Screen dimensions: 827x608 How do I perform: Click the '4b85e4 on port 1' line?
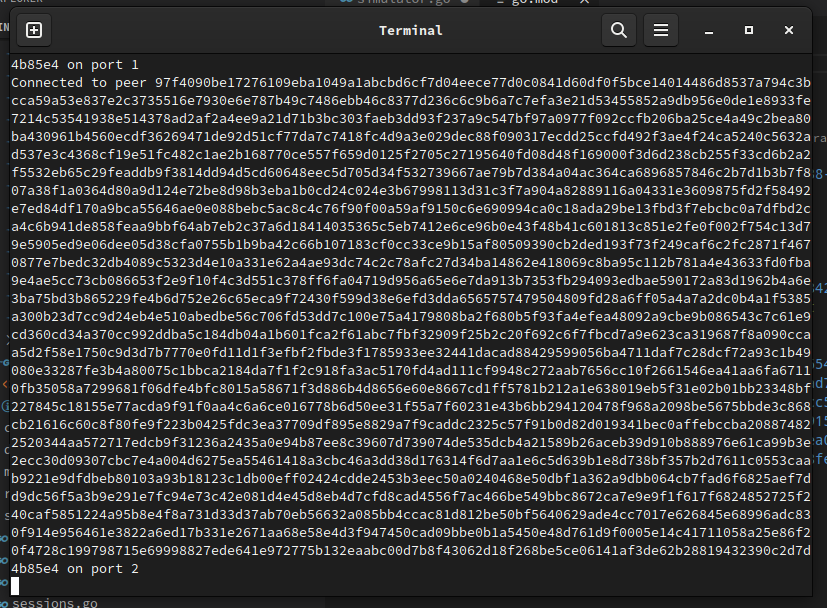pyautogui.click(x=75, y=65)
